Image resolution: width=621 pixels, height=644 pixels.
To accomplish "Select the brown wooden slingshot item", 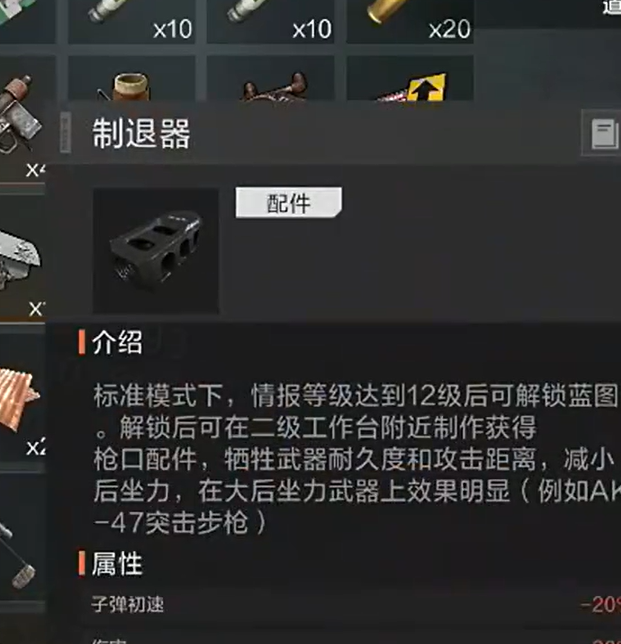I will click(x=270, y=78).
